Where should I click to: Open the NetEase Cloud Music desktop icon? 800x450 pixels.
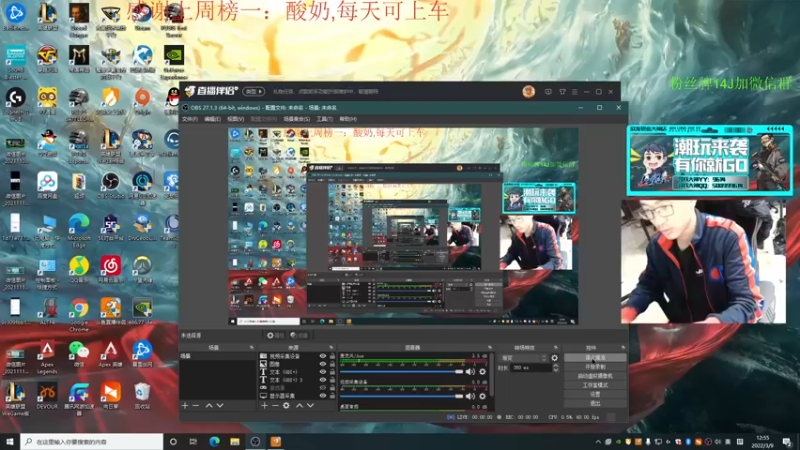pos(110,270)
